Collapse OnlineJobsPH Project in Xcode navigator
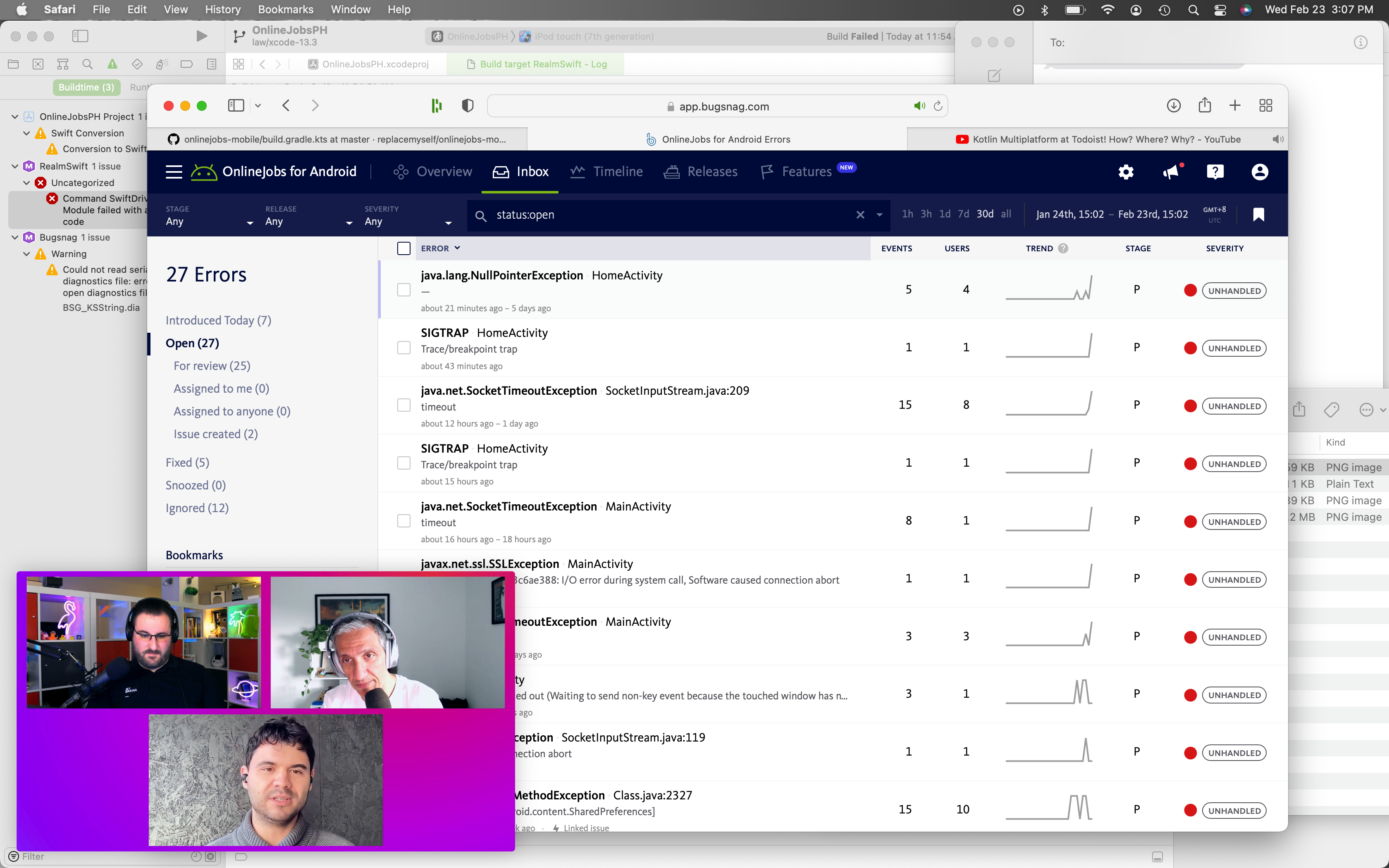The image size is (1389, 868). [15, 117]
